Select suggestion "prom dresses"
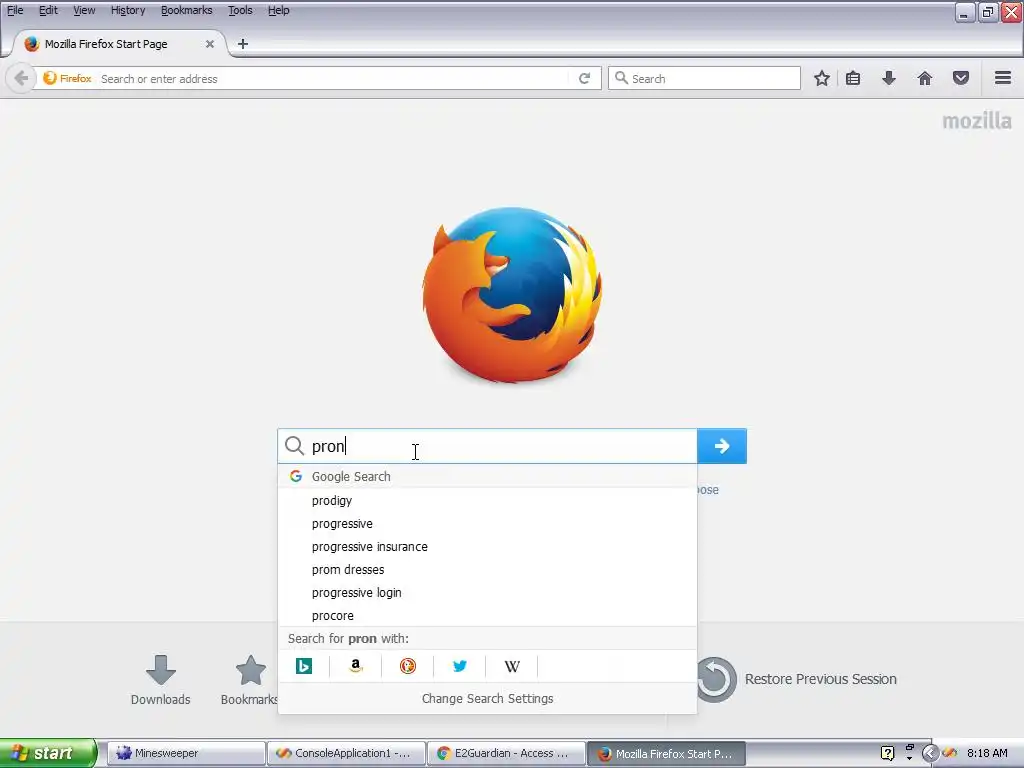The image size is (1024, 768). (x=487, y=569)
